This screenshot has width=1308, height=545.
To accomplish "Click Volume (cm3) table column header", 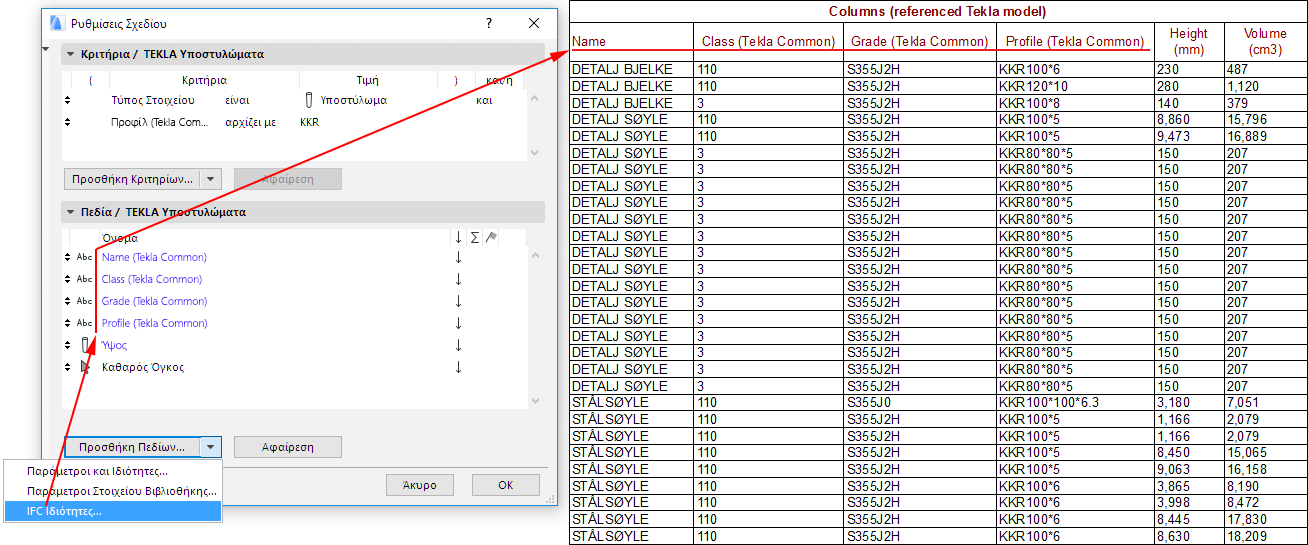I will click(1266, 41).
